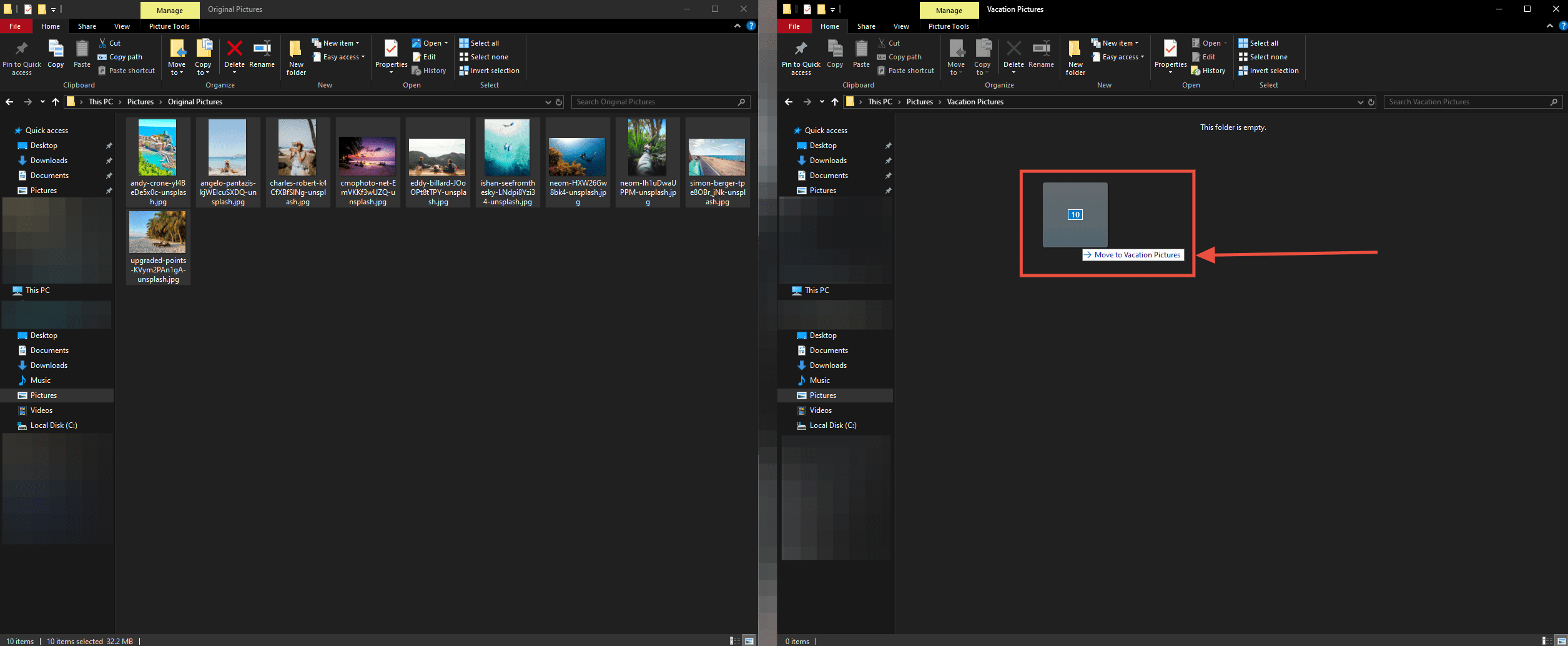Click History icon in Vacation Pictures ribbon
The image size is (1568, 646).
[x=1208, y=71]
